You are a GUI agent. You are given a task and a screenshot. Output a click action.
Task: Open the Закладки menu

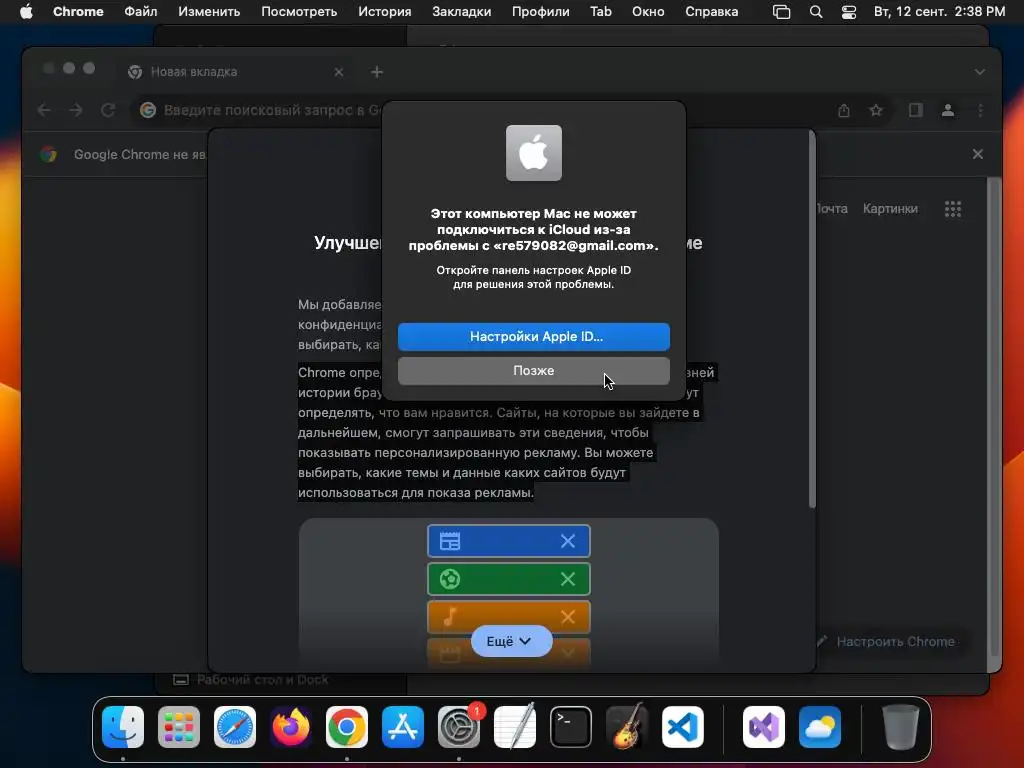pos(461,11)
